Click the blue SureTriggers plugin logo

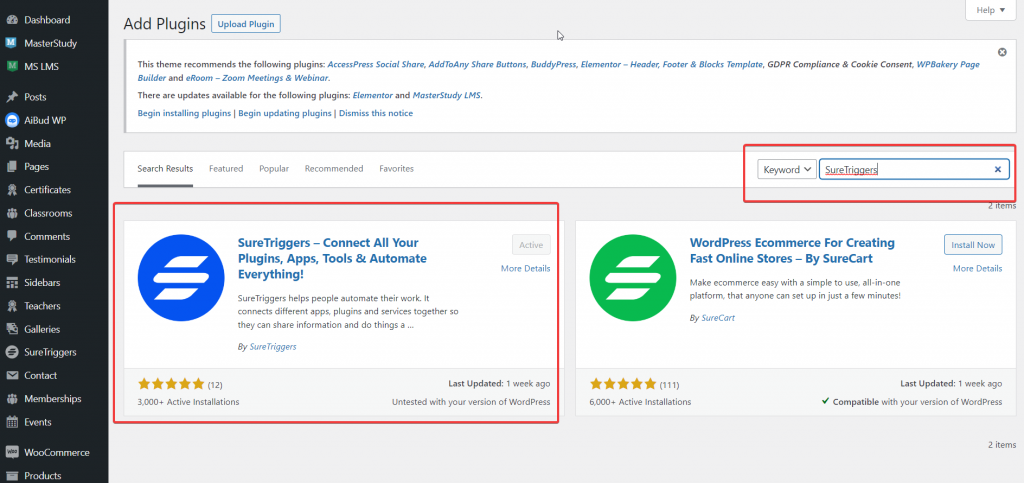[181, 278]
